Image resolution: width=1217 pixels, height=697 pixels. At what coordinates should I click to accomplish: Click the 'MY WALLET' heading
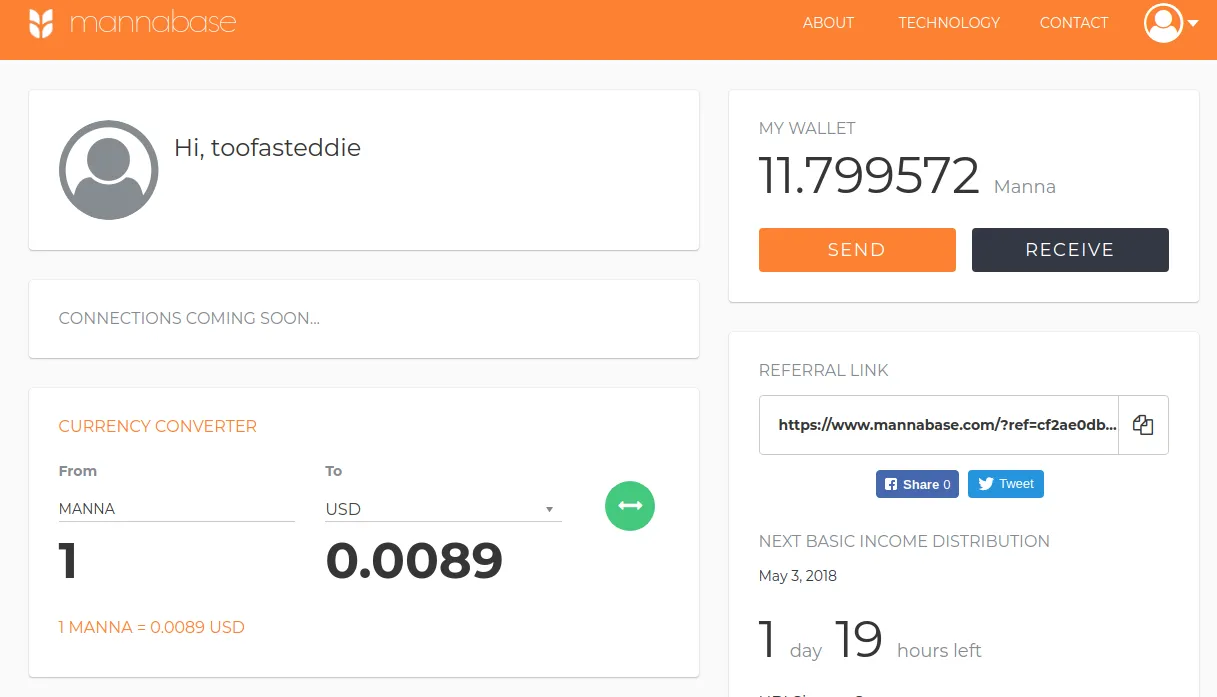pos(807,129)
